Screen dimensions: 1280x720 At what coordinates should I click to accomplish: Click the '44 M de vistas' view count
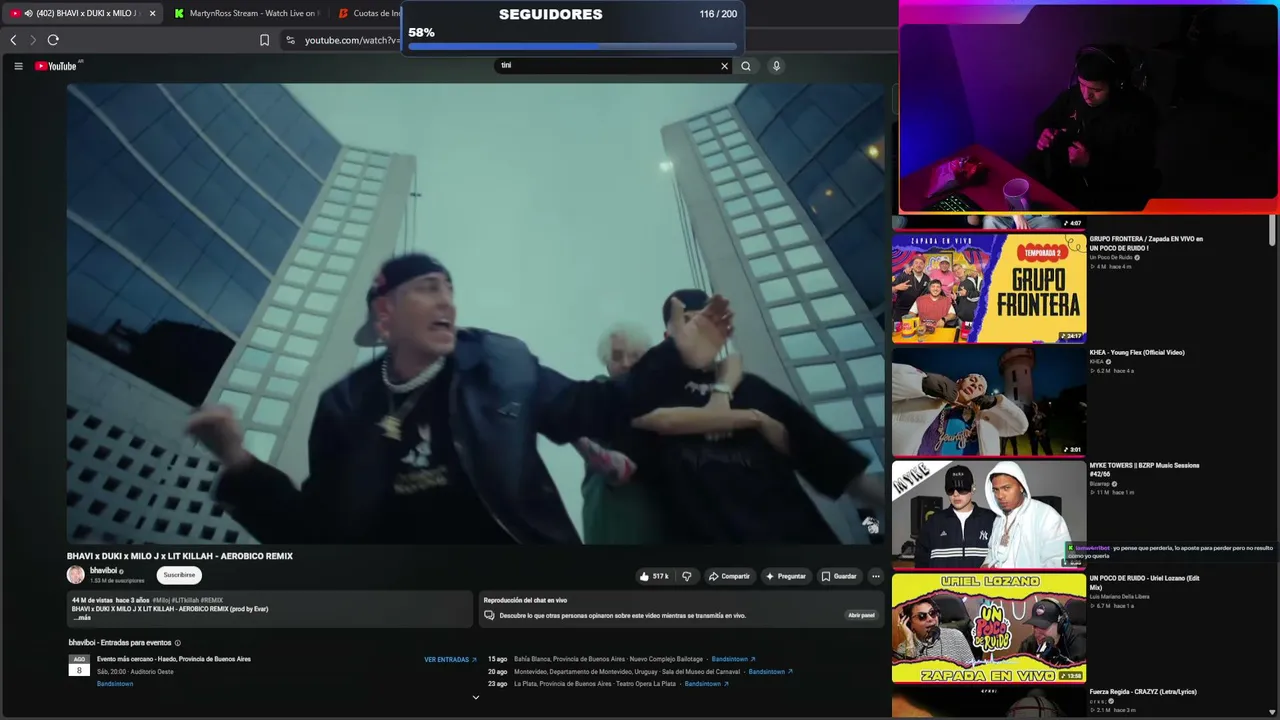[92, 600]
